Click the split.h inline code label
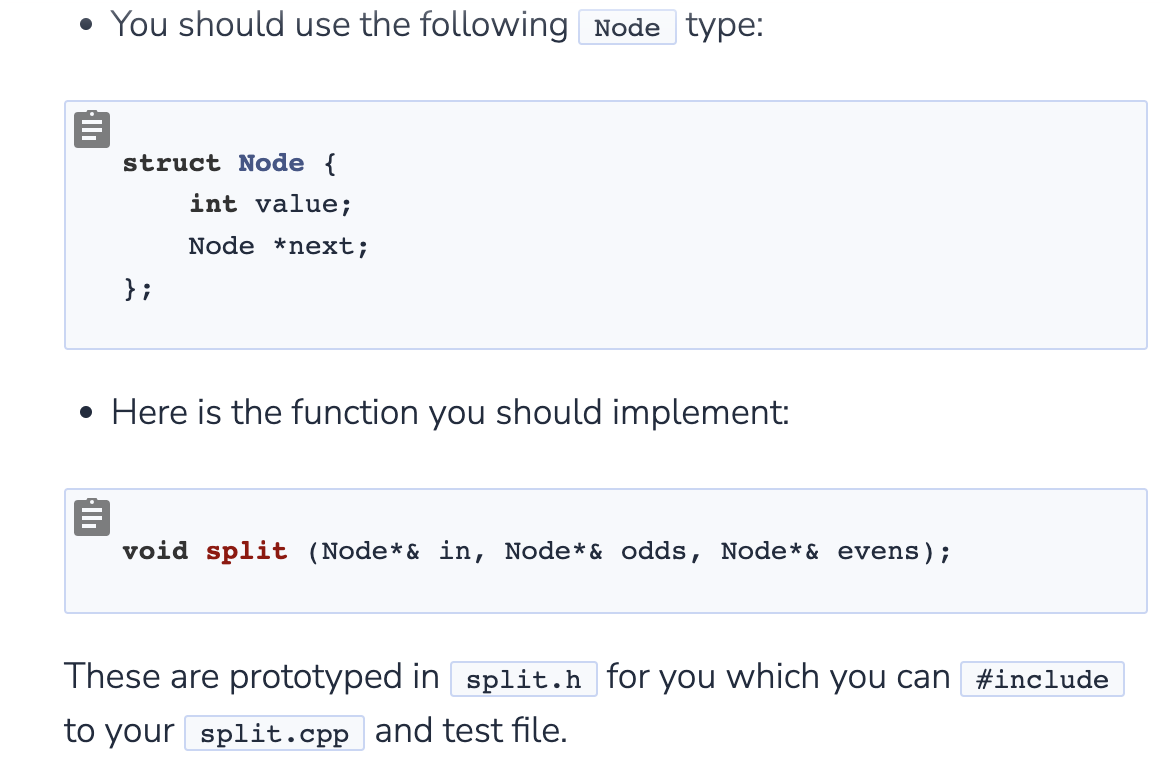 (523, 680)
